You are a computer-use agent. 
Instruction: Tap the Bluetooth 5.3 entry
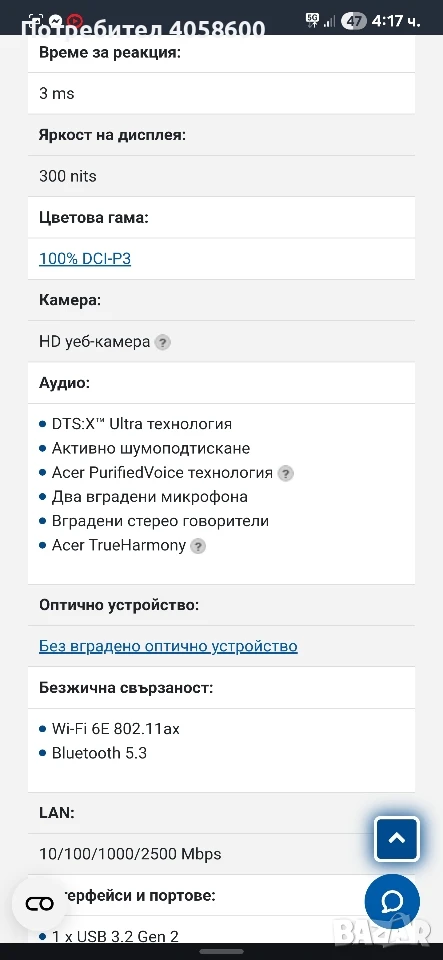pos(99,753)
